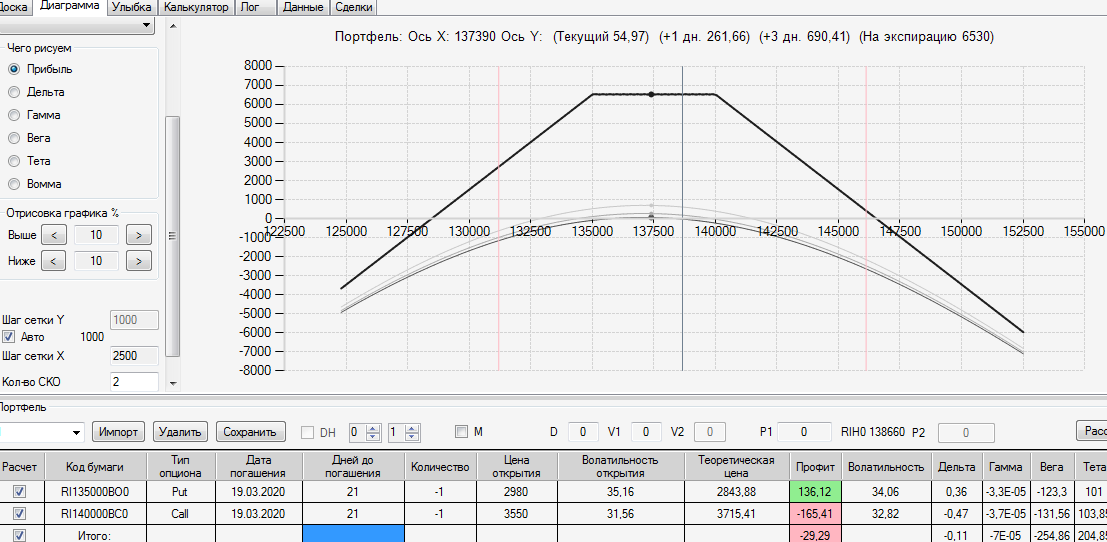Select the Вега radio button
Image resolution: width=1107 pixels, height=542 pixels.
coord(13,138)
